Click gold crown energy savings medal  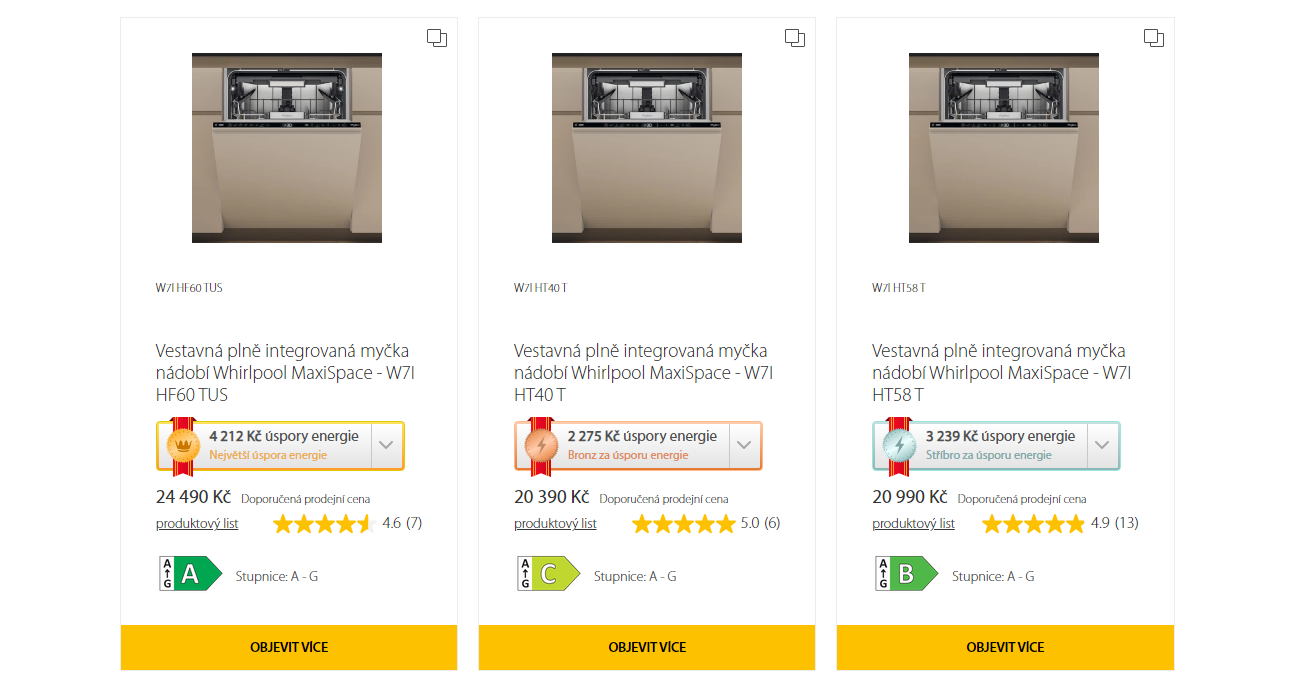click(x=183, y=445)
